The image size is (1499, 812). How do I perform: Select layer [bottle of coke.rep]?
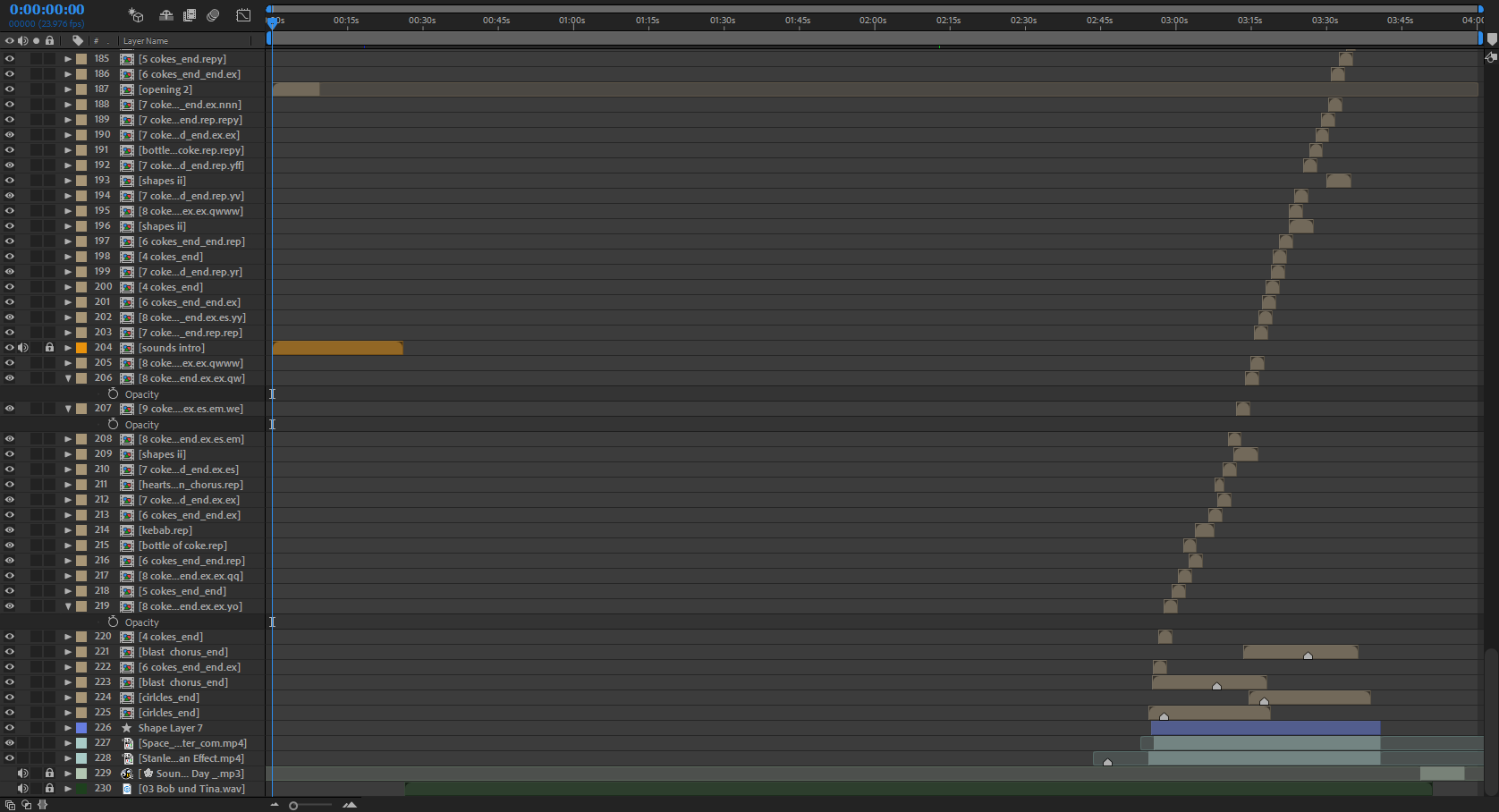(182, 546)
